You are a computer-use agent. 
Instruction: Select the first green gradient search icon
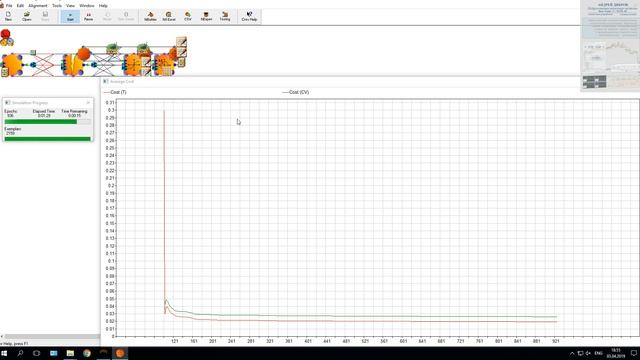click(112, 49)
